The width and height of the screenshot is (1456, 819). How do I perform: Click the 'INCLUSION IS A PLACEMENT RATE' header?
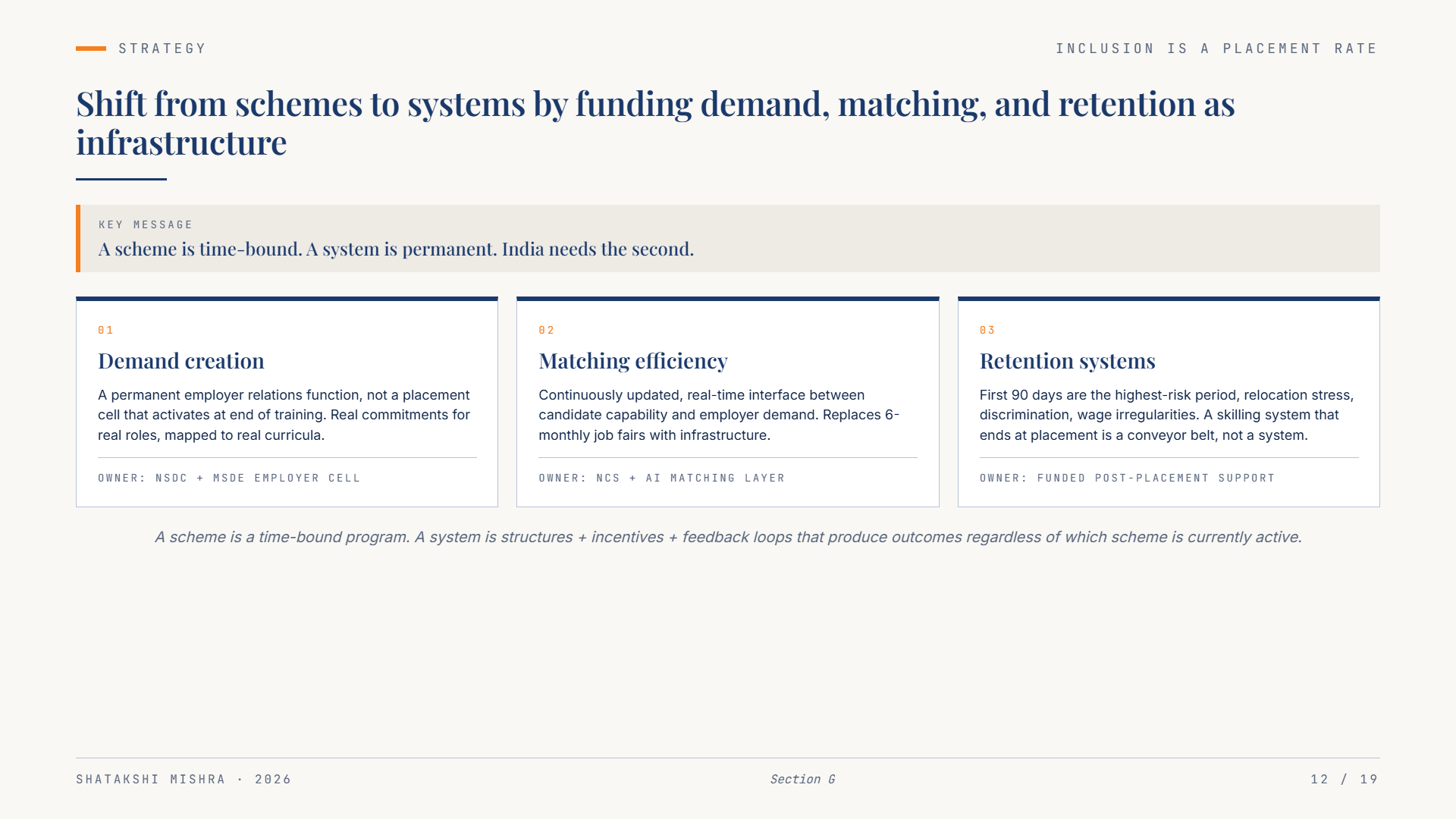coord(1216,49)
